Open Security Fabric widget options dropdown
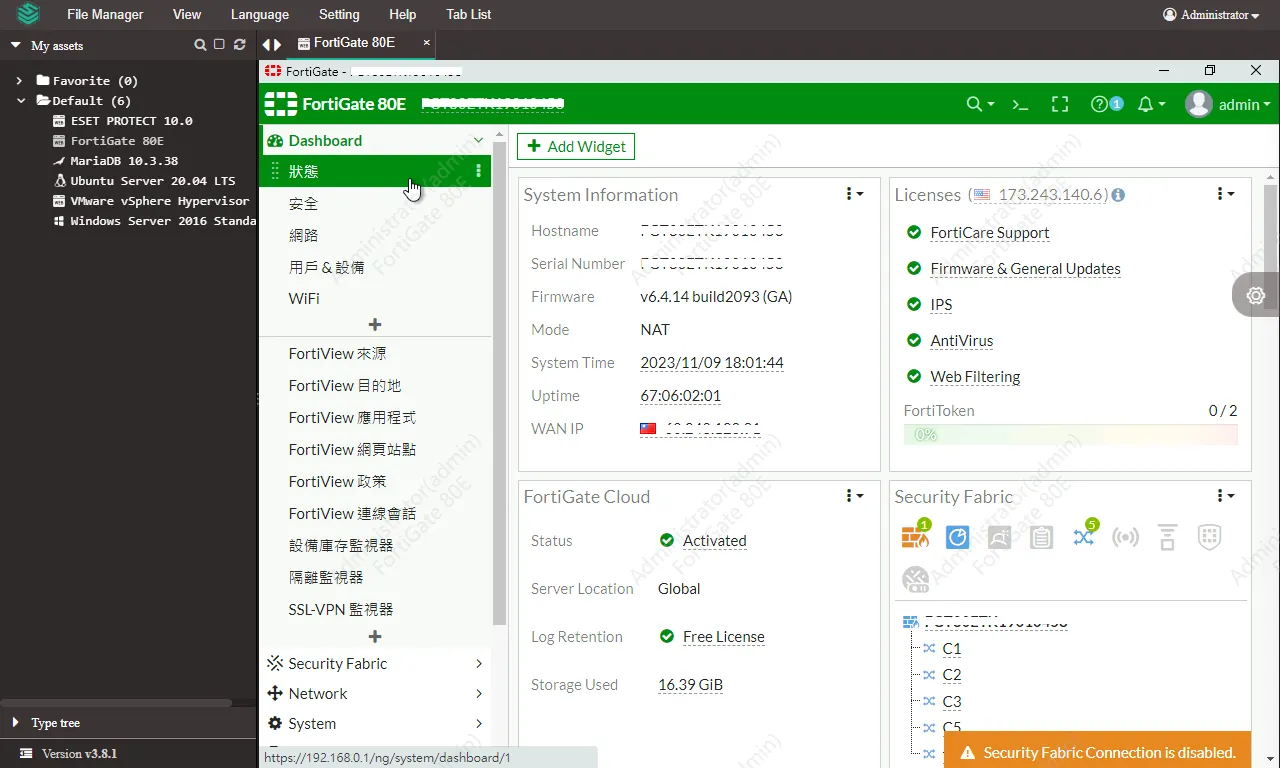 [x=1225, y=496]
